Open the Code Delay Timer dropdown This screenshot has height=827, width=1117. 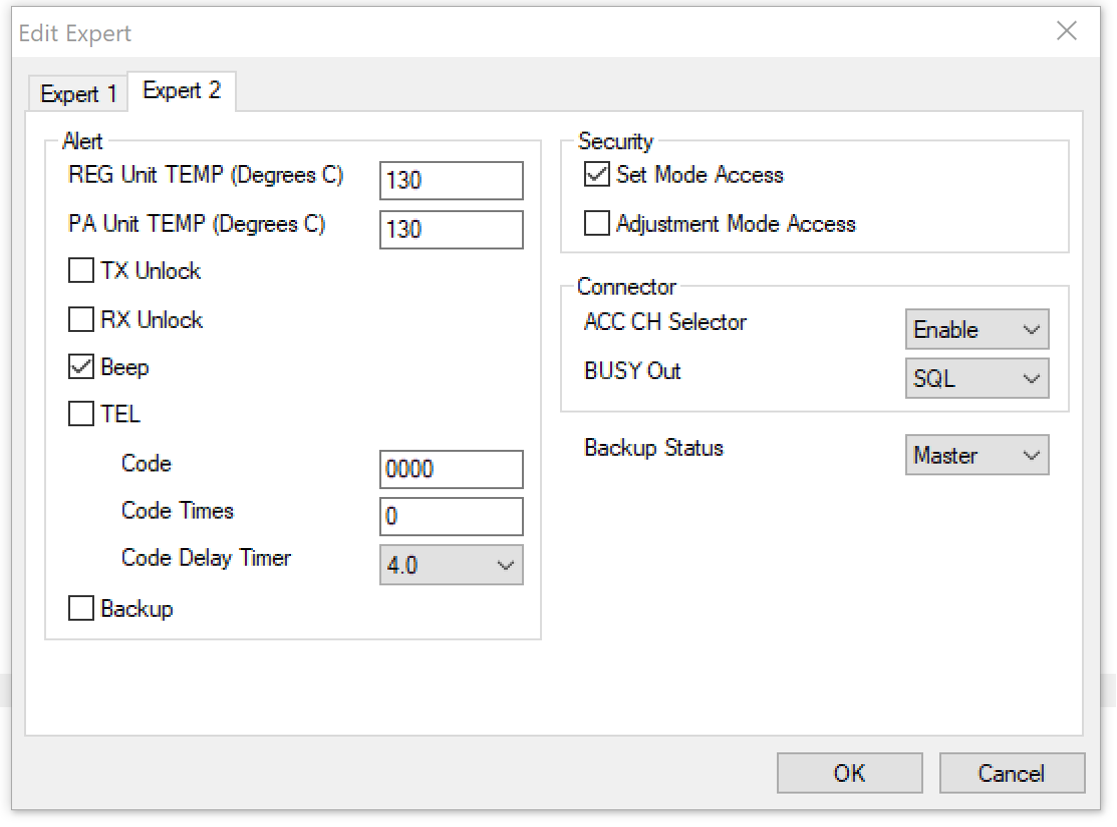click(451, 565)
